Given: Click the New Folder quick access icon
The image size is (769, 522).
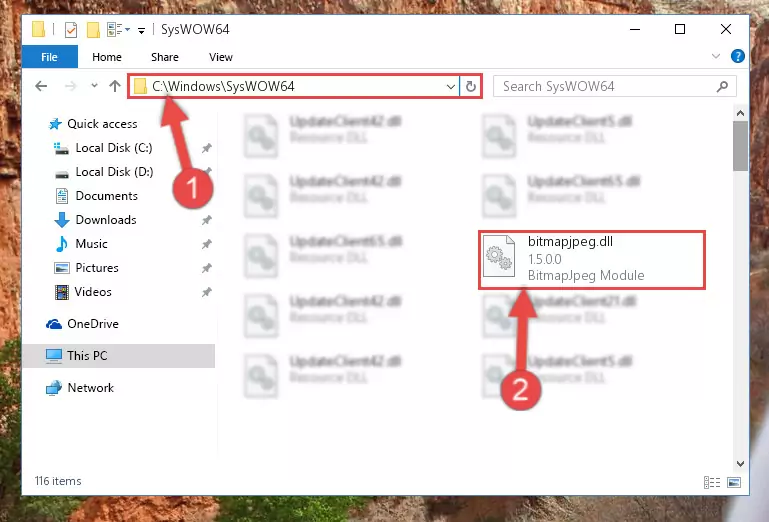Looking at the screenshot, I should (x=93, y=30).
